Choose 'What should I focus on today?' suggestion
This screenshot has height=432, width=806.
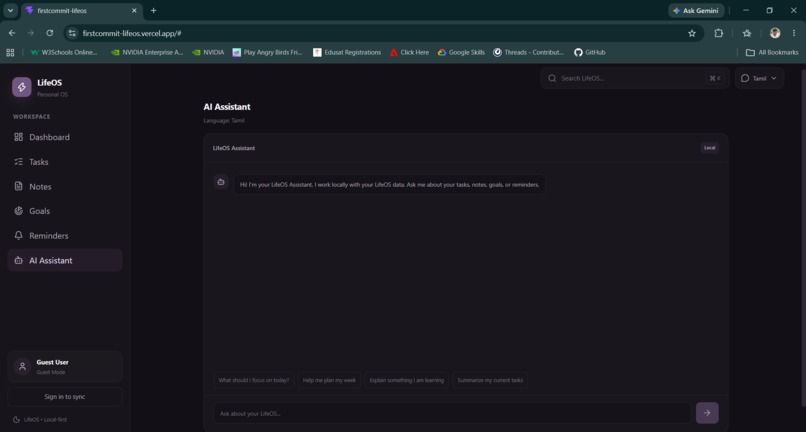(253, 381)
